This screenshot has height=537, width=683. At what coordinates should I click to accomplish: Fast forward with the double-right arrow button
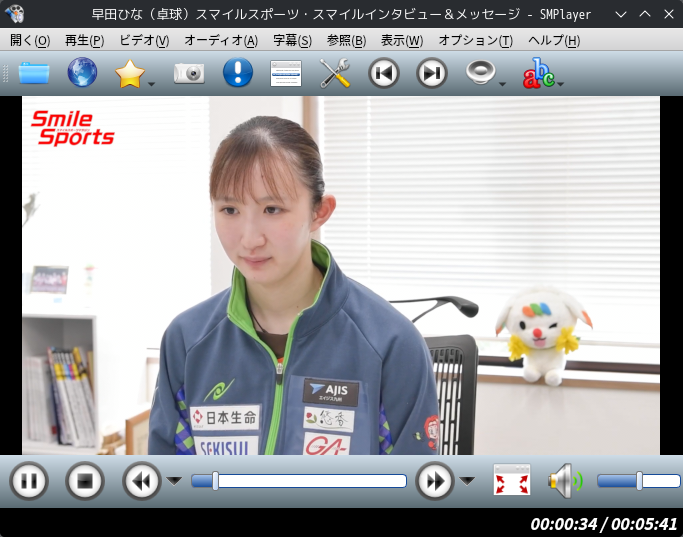tap(435, 481)
